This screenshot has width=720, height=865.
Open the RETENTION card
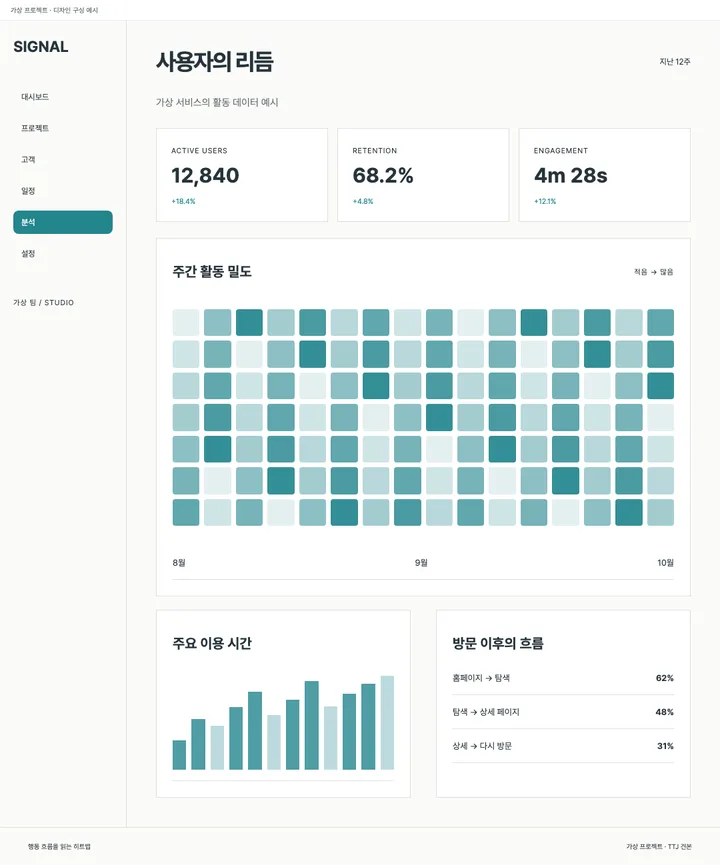[423, 175]
